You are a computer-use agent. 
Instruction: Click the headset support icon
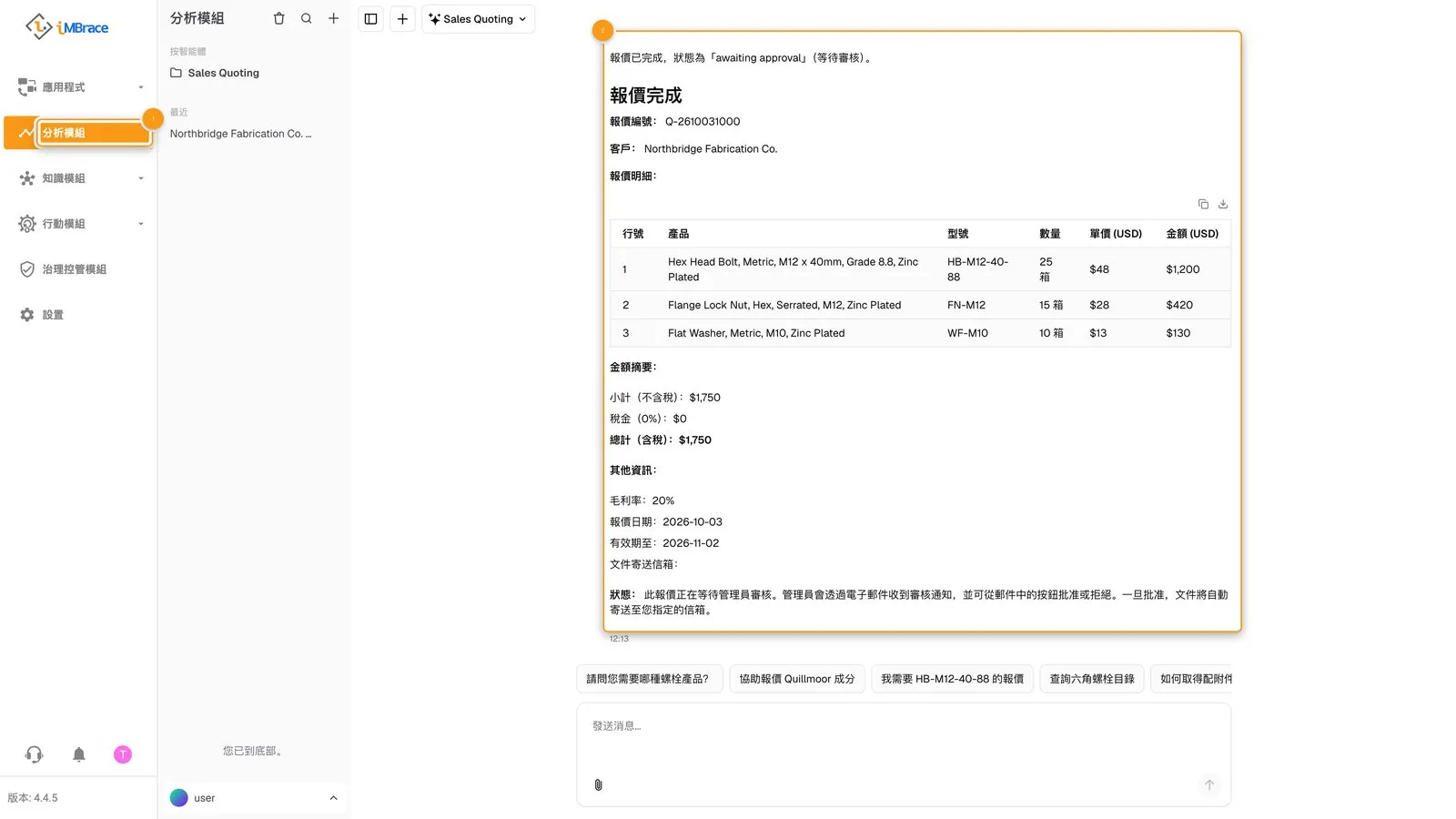click(35, 754)
